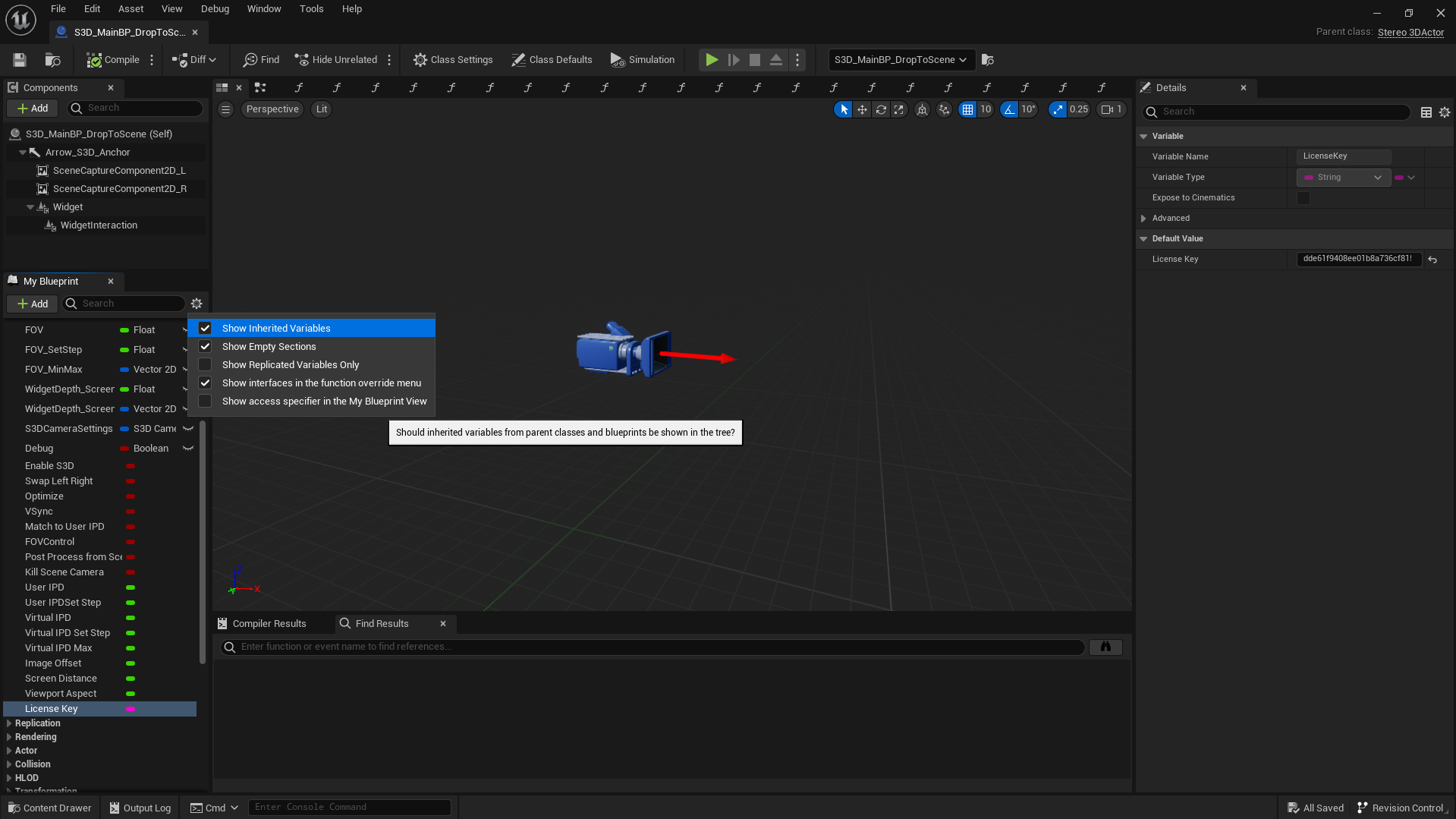Open Details panel settings gear

1445,112
